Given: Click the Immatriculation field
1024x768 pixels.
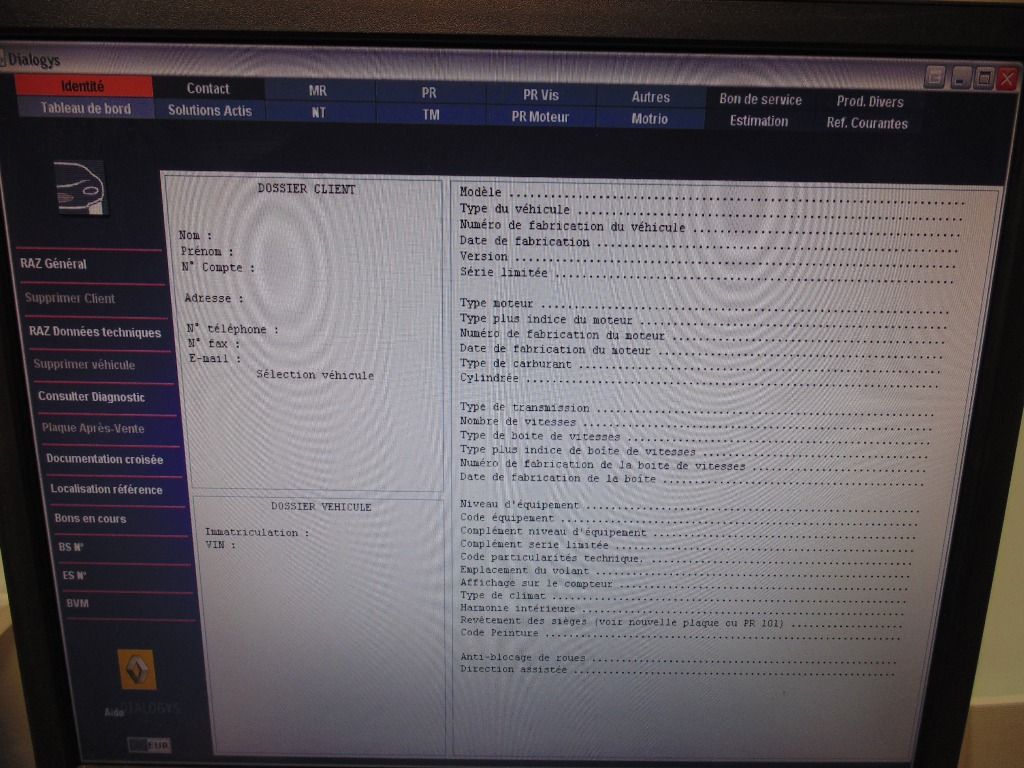Looking at the screenshot, I should click(257, 532).
